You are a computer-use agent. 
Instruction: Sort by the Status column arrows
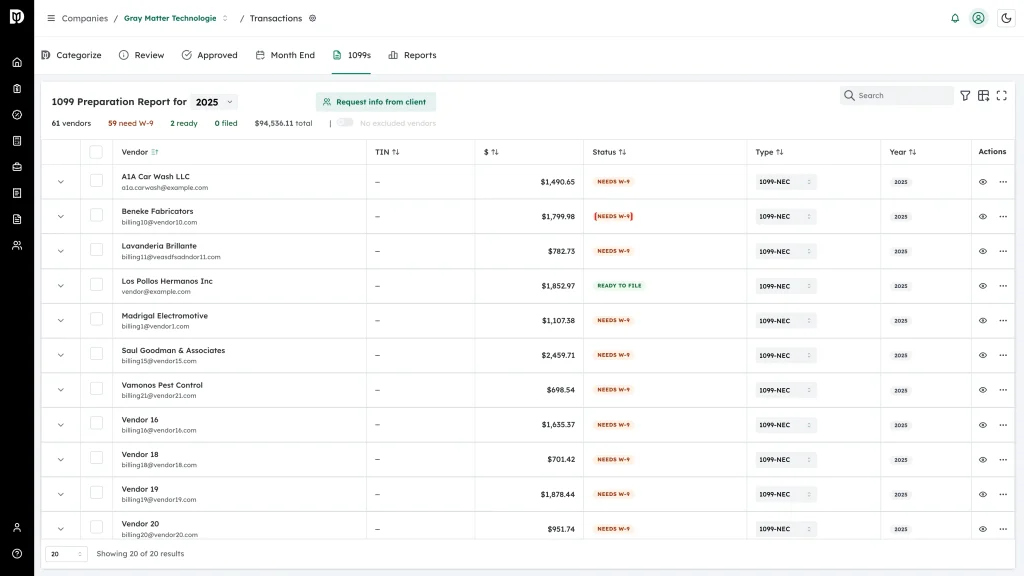click(x=622, y=152)
